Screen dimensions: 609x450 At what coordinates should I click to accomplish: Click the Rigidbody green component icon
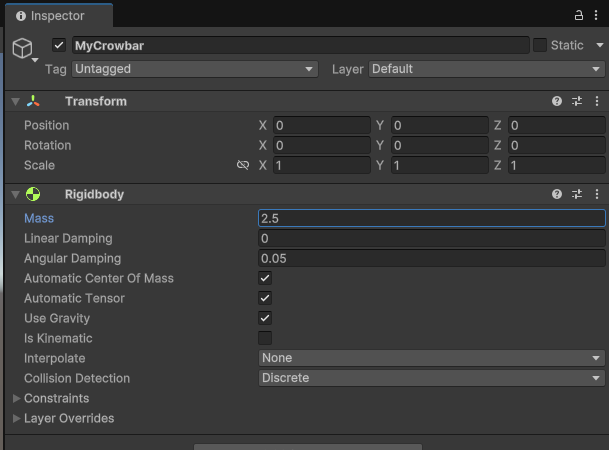33,194
